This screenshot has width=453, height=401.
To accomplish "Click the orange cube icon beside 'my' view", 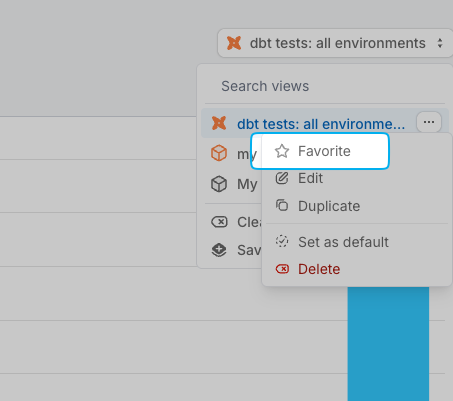I will pos(219,153).
